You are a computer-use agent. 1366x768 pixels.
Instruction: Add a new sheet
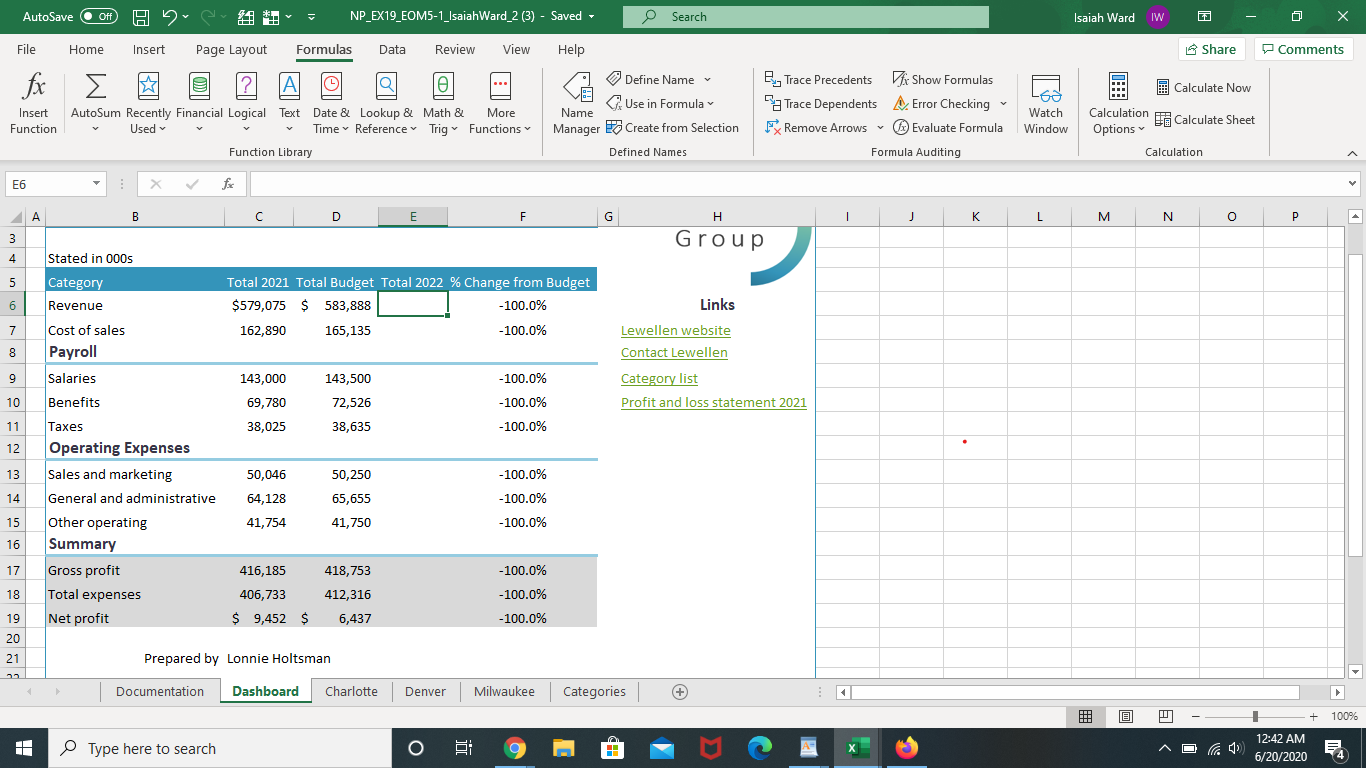pyautogui.click(x=680, y=691)
